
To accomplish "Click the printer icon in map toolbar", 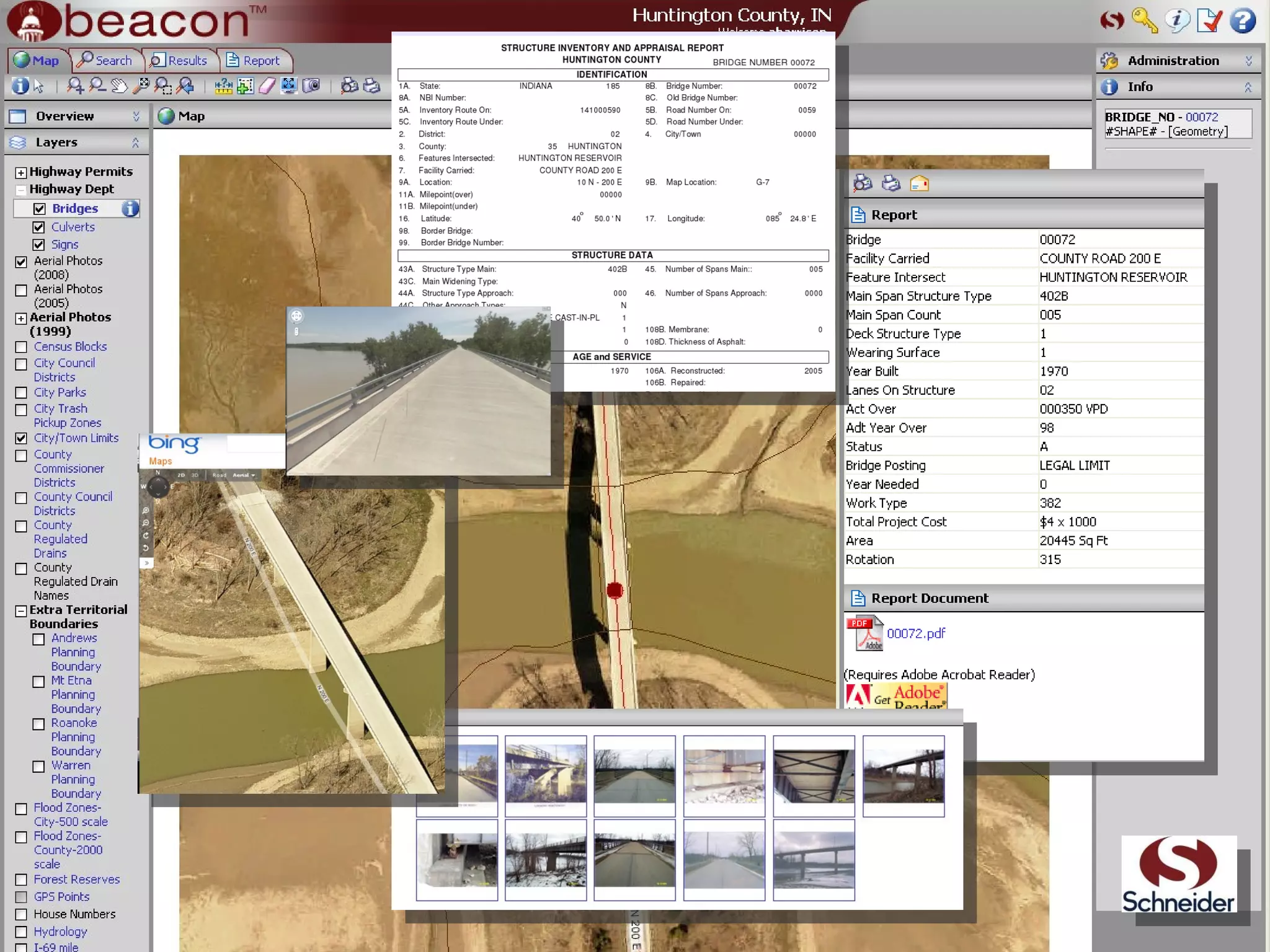I will pos(371,86).
